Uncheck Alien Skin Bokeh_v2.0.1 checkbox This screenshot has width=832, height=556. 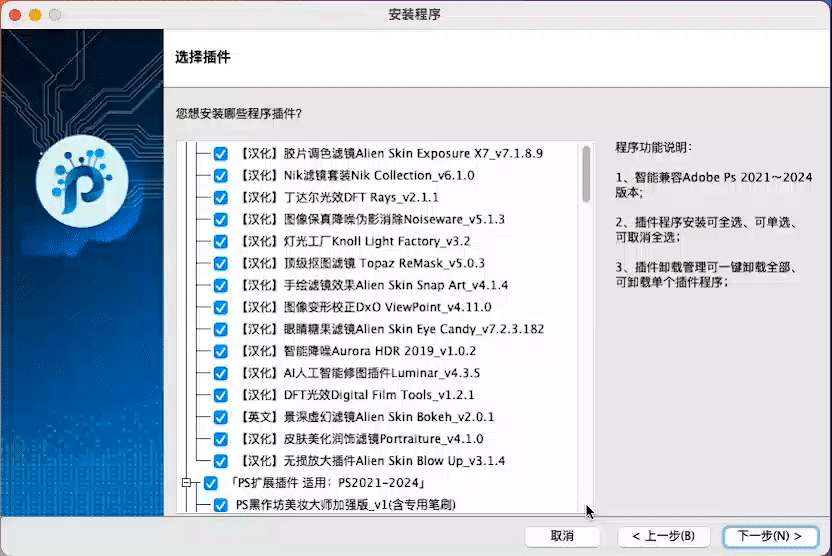point(221,417)
